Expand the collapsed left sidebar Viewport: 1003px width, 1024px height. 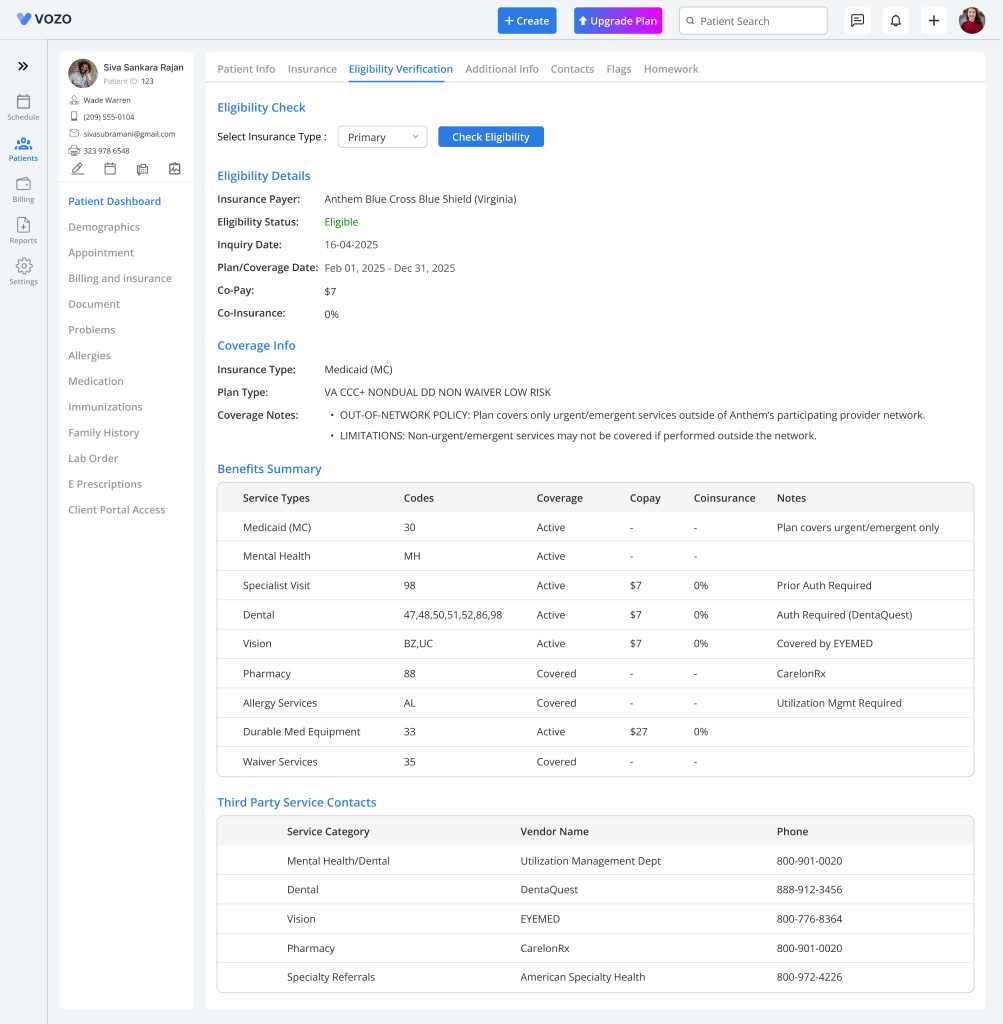(x=23, y=66)
